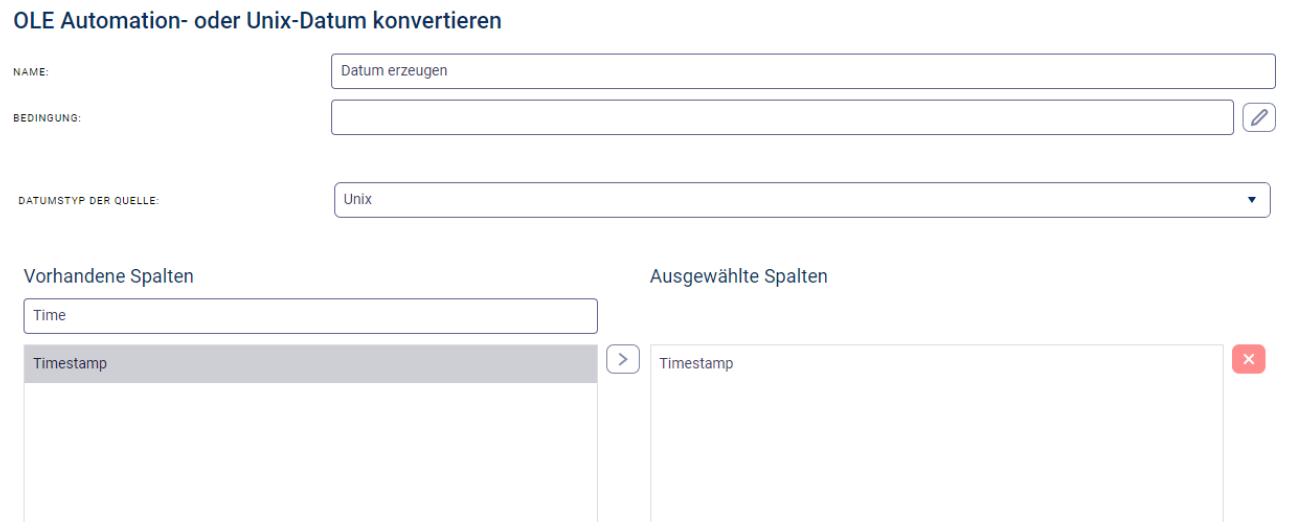
Task: Click the small dropdown arrow in the Unix box
Action: 1251,200
